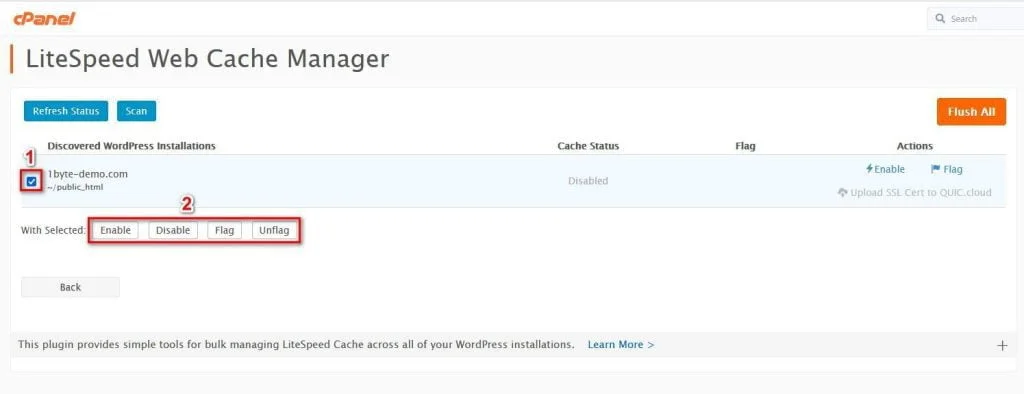Click the Discovered WordPress Installations column header

coord(131,146)
